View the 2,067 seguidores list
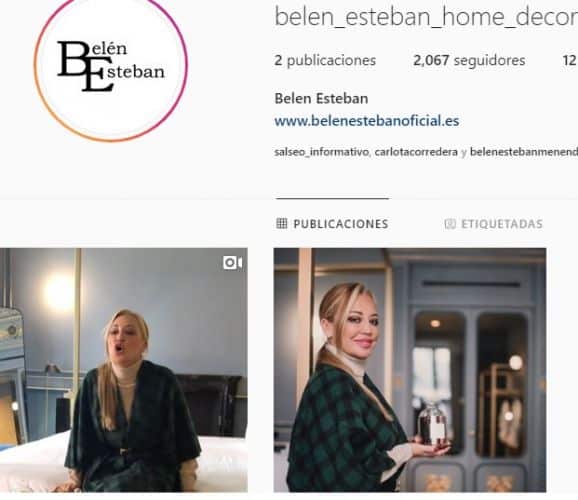The height and width of the screenshot is (500, 578). coord(469,60)
